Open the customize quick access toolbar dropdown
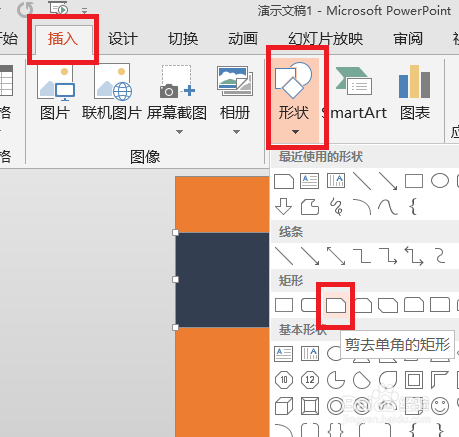 (84, 11)
